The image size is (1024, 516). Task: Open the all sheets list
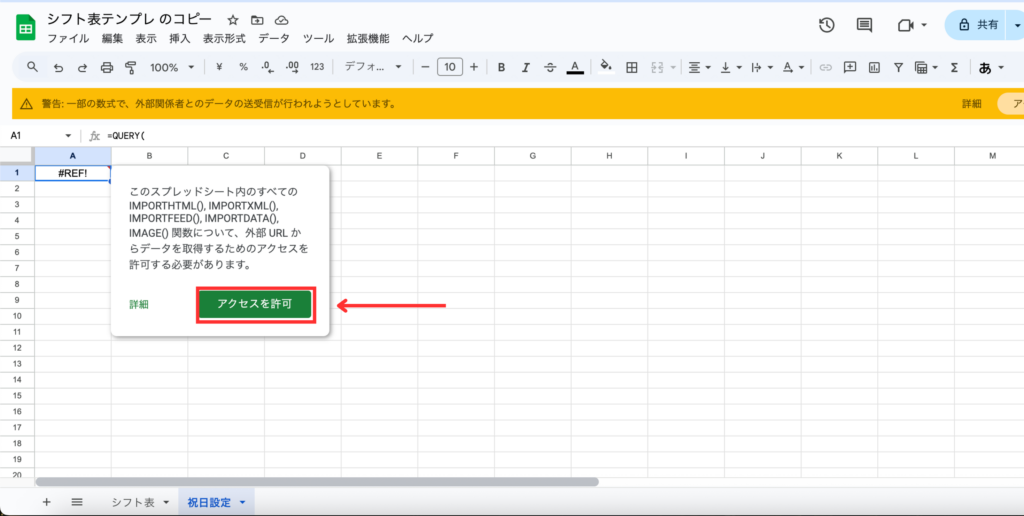pos(77,502)
